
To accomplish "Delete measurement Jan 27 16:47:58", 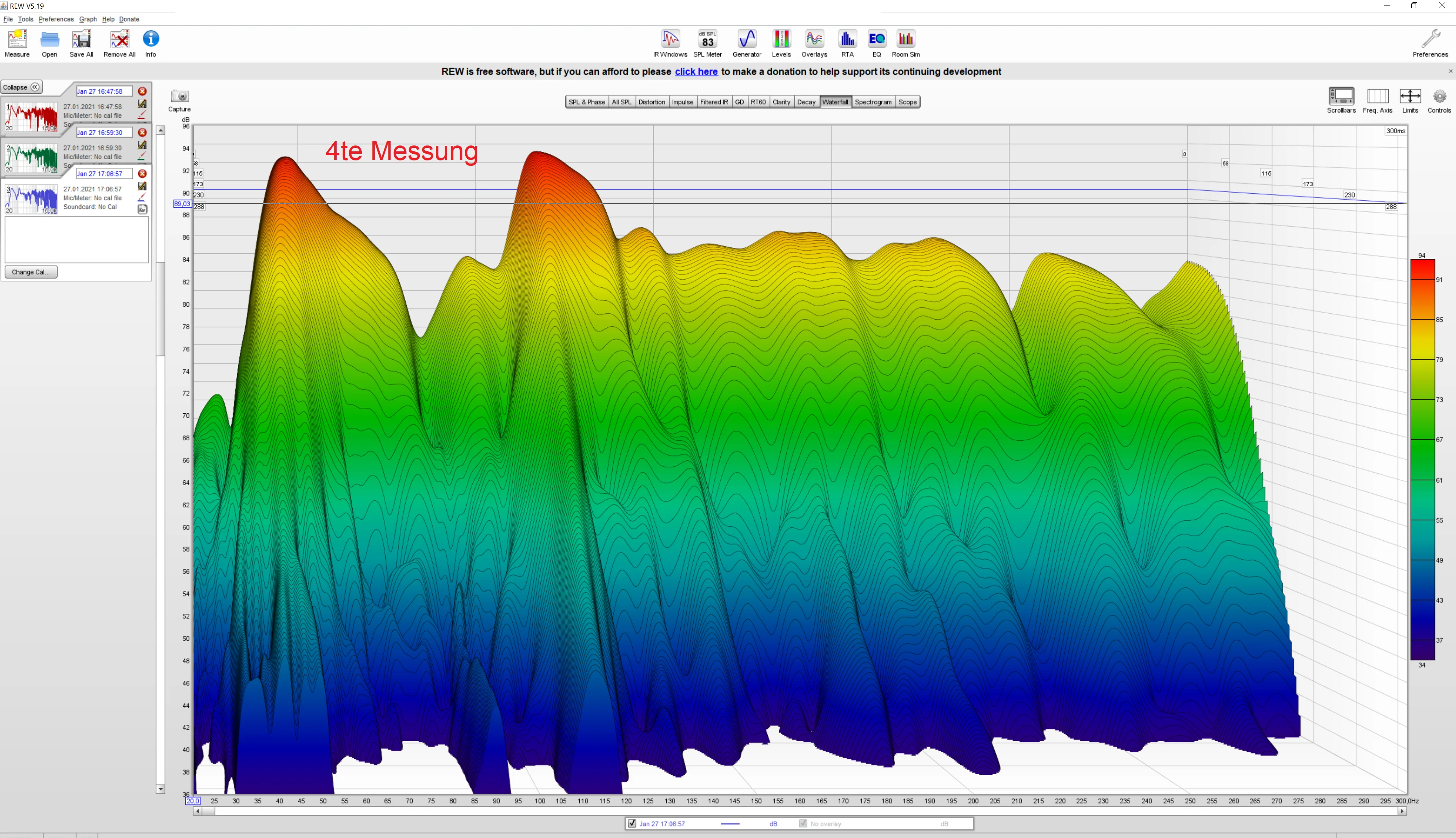I will (143, 91).
